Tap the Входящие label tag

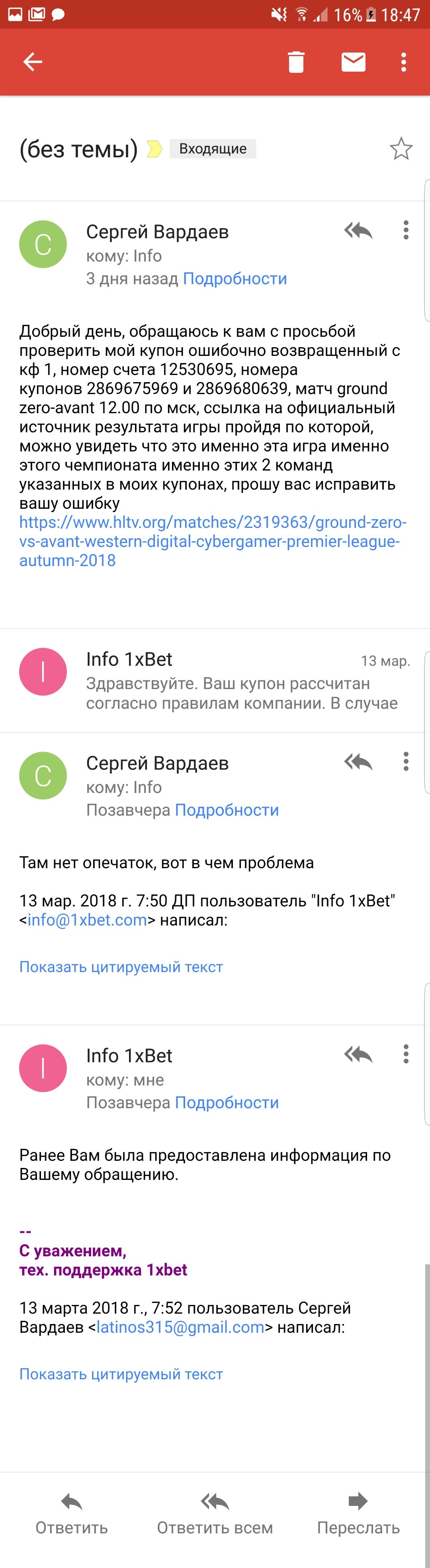[213, 148]
